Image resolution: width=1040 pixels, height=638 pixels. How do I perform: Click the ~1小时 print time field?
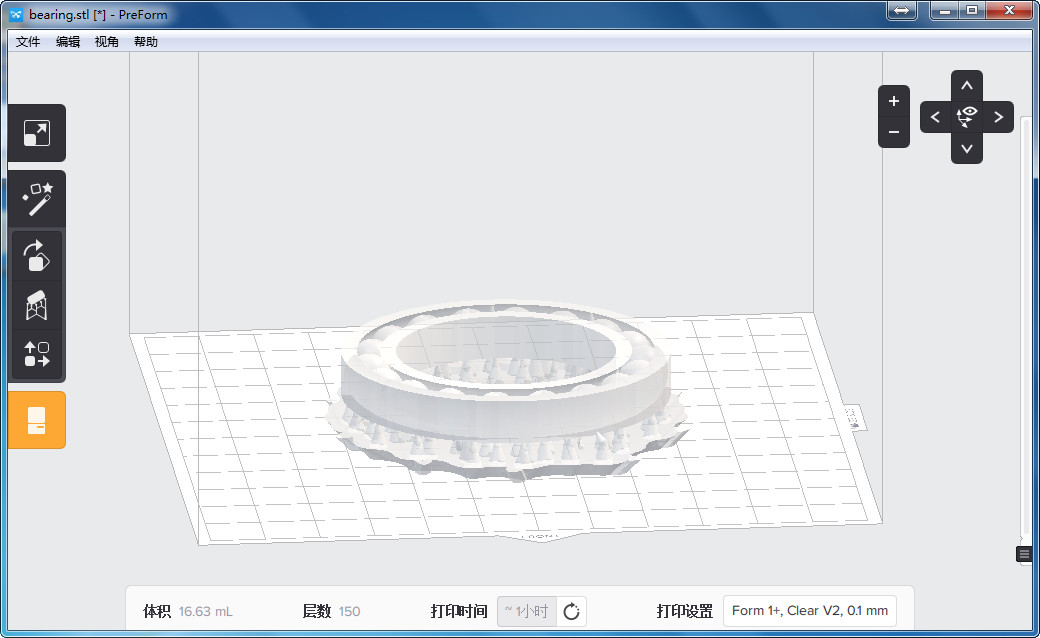point(527,611)
